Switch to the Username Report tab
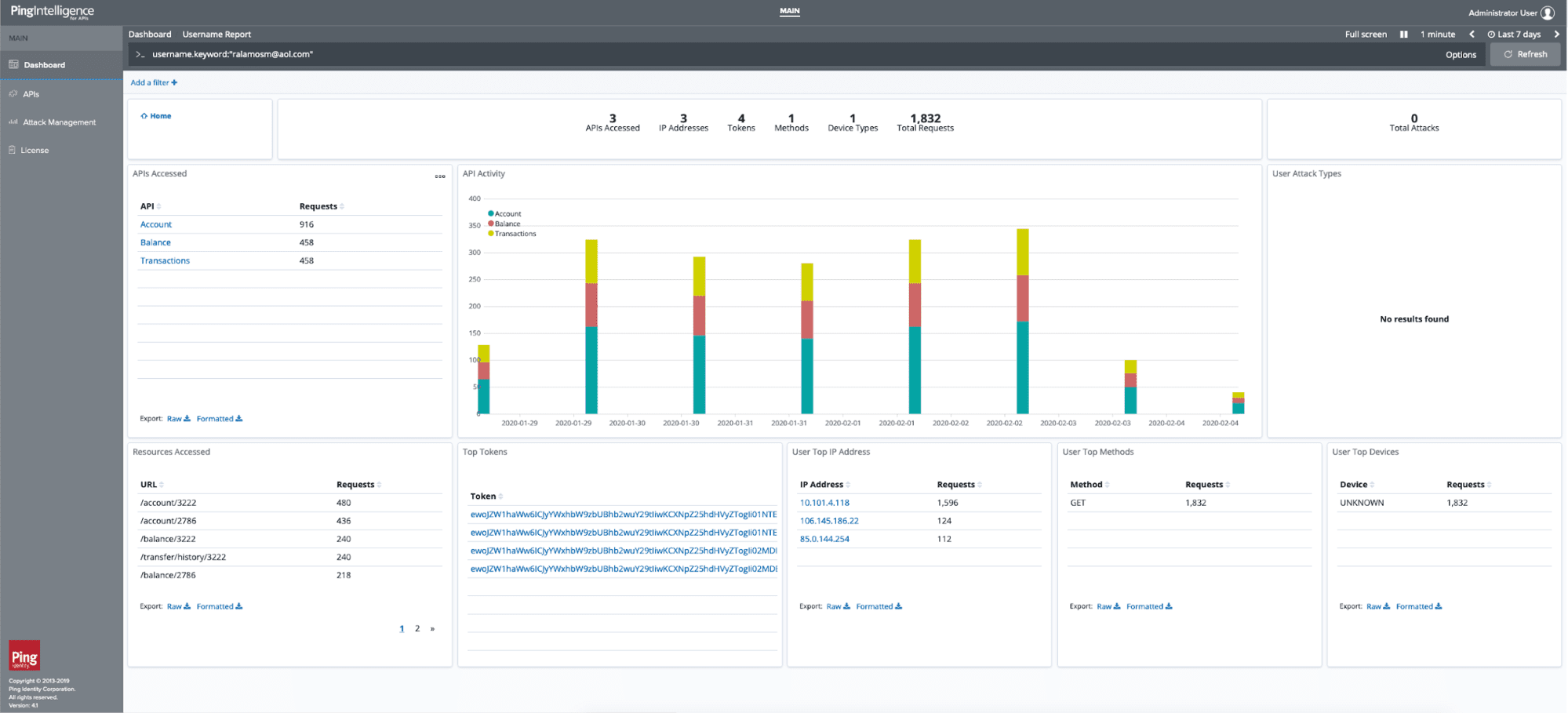This screenshot has height=713, width=1568. point(216,35)
